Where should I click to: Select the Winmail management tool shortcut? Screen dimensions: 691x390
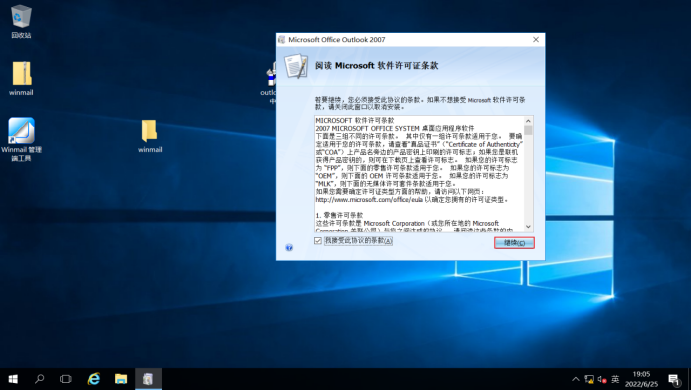pyautogui.click(x=21, y=139)
